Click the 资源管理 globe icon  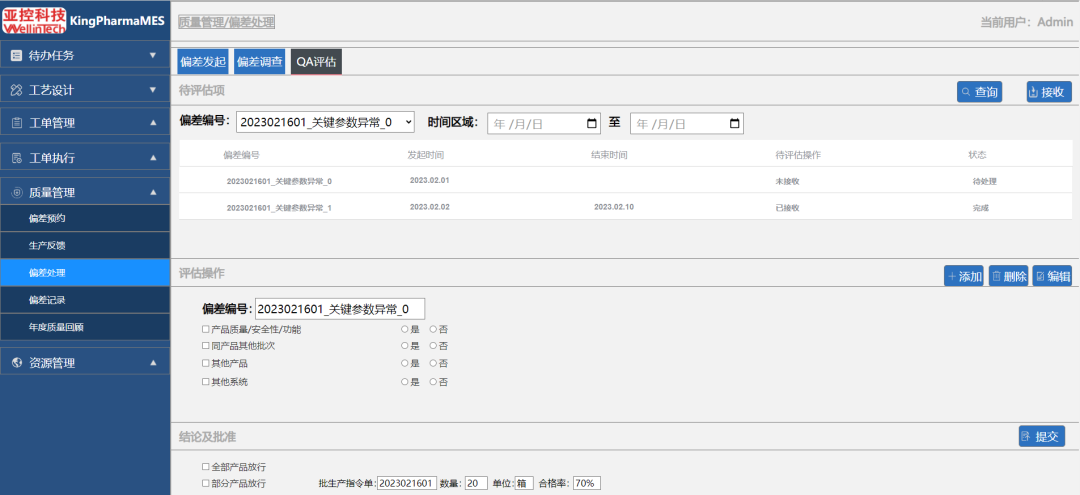pyautogui.click(x=17, y=363)
